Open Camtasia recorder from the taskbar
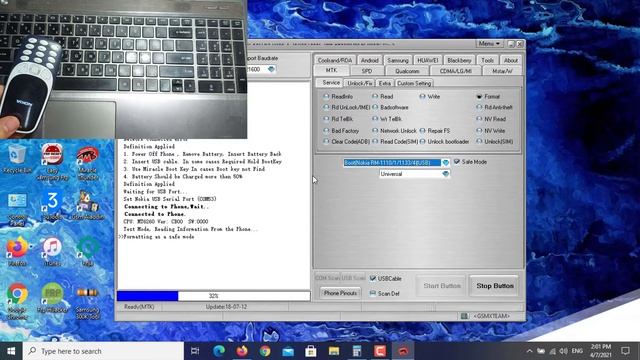The width and height of the screenshot is (640, 360). pos(380,351)
